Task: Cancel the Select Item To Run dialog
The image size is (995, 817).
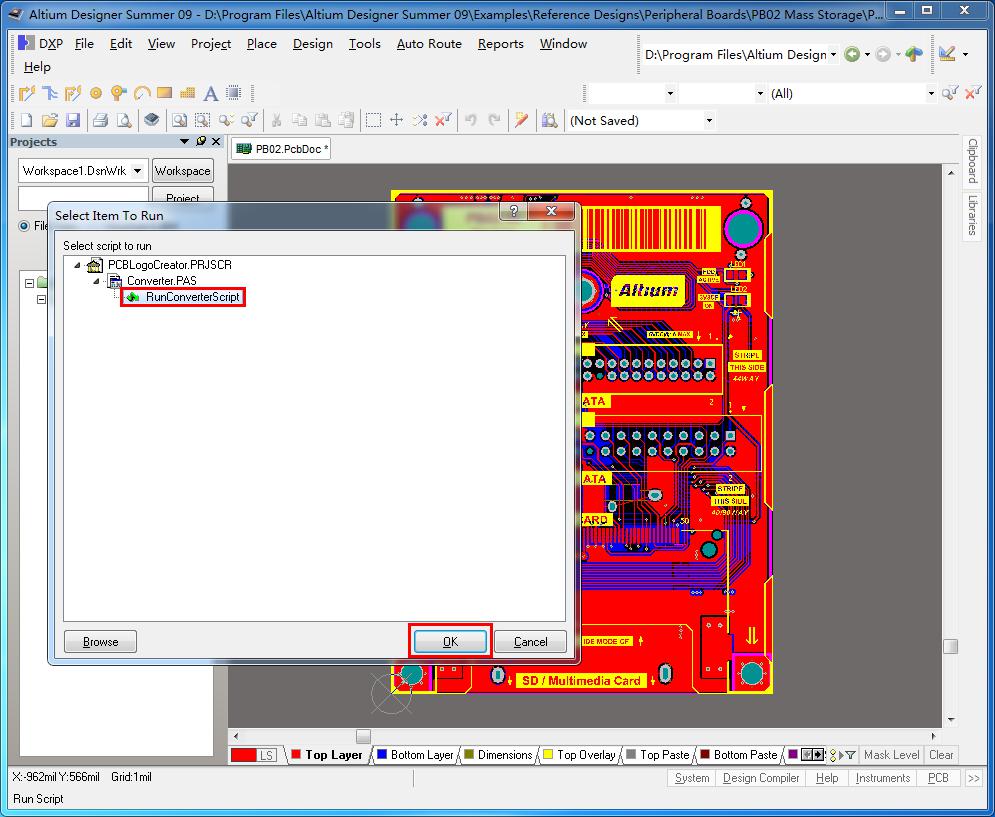Action: point(530,642)
